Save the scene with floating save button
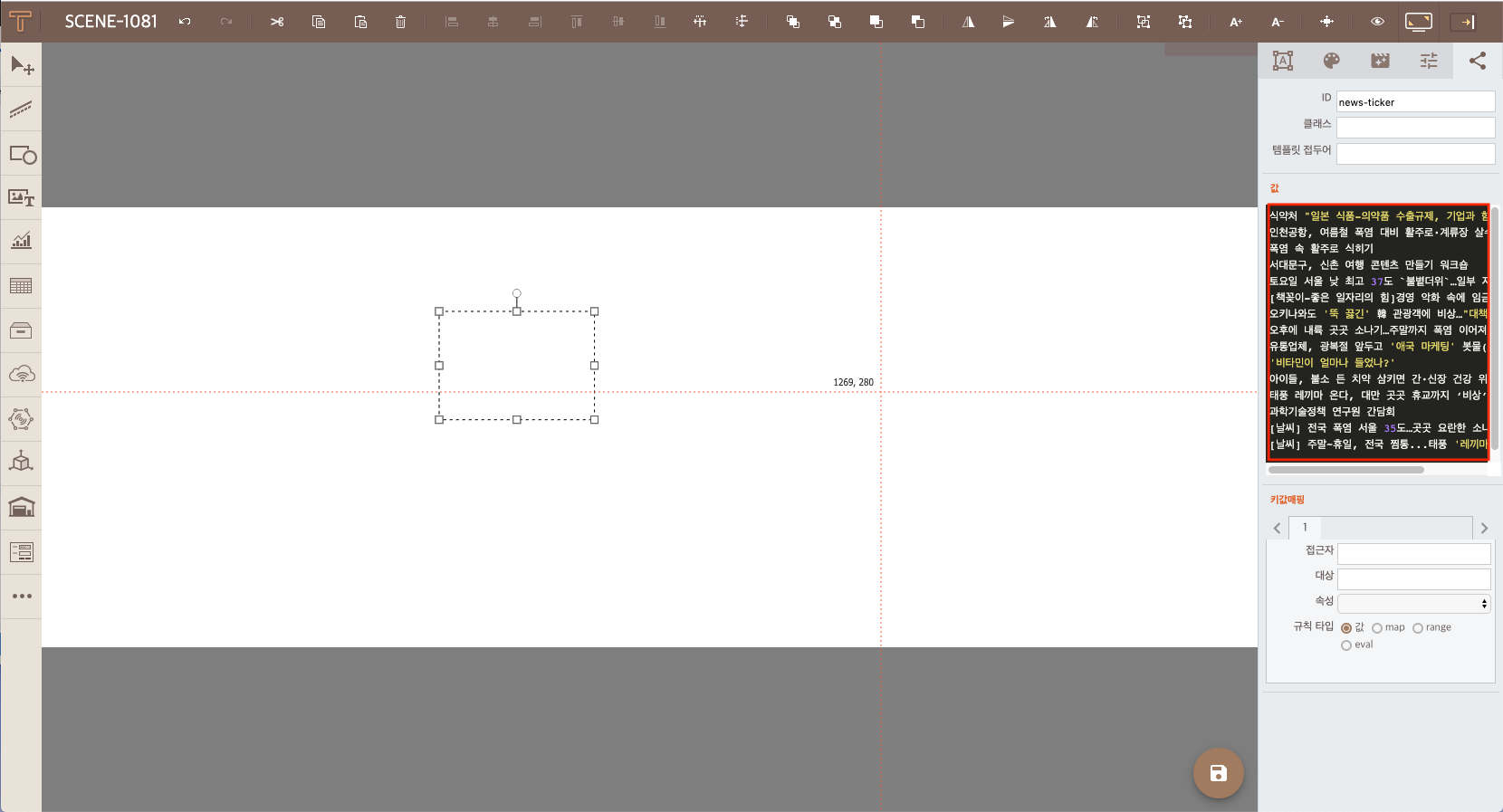Image resolution: width=1503 pixels, height=812 pixels. pyautogui.click(x=1218, y=773)
